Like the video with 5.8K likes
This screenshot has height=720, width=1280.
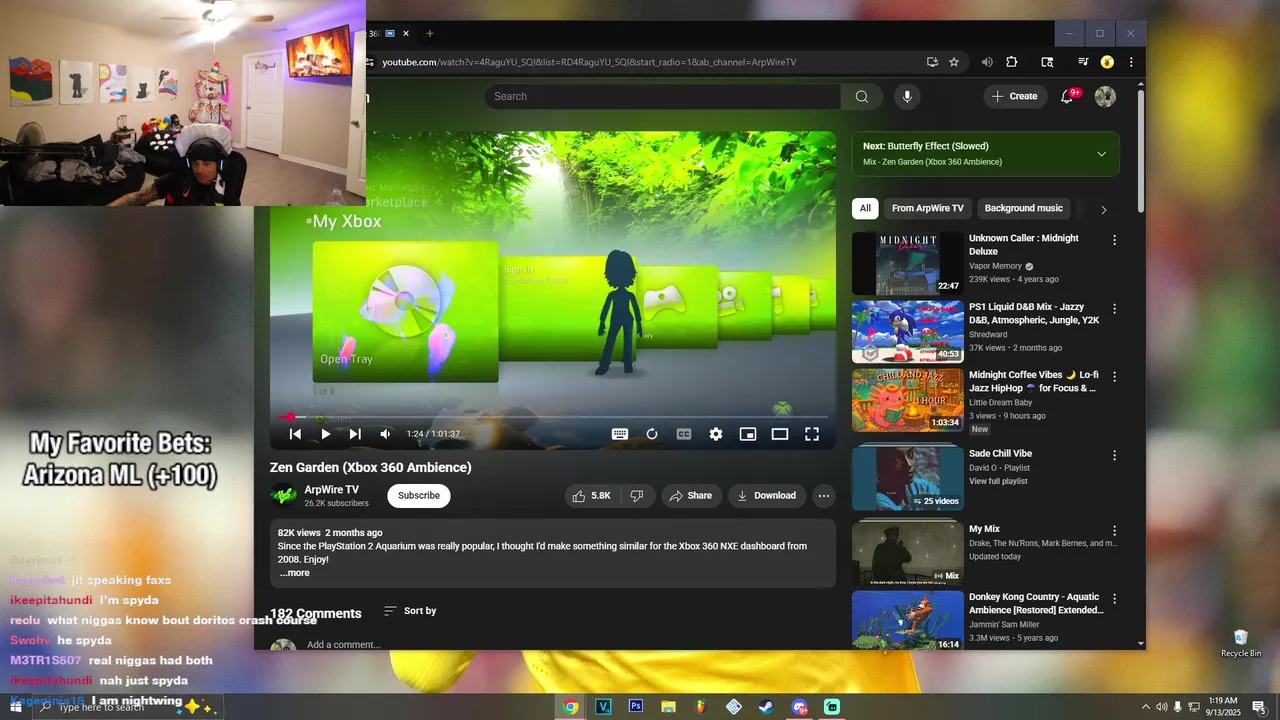[x=591, y=496]
